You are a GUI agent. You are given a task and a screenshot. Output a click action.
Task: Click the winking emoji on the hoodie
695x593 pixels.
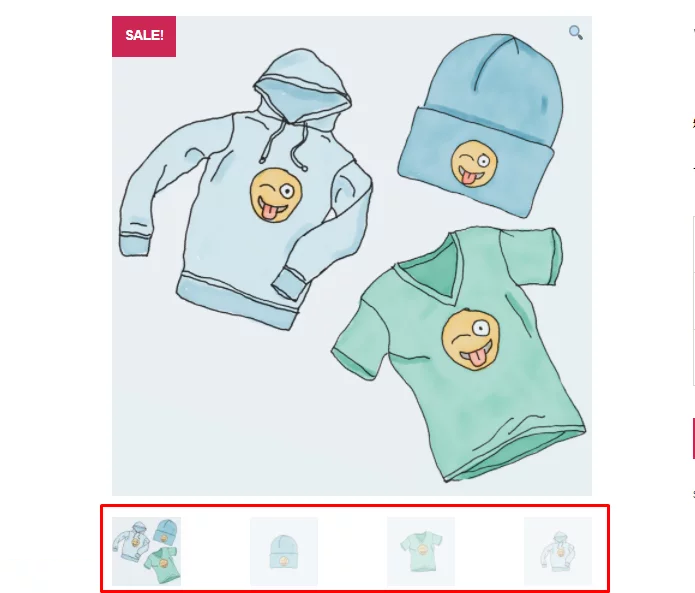pyautogui.click(x=276, y=195)
